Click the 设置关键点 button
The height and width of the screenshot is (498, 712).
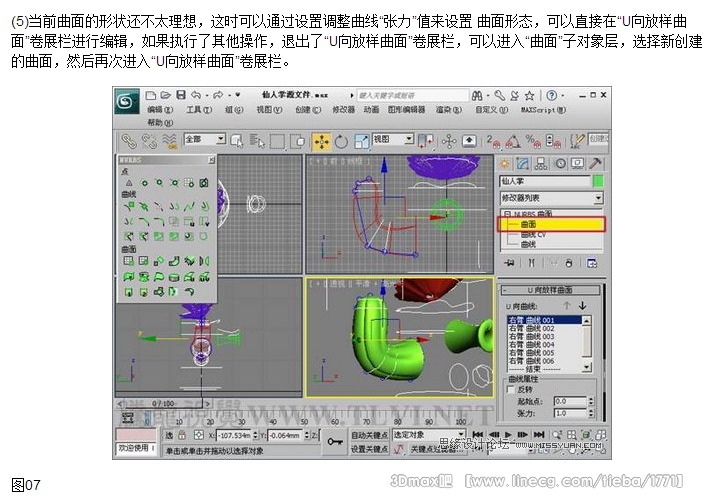(370, 449)
